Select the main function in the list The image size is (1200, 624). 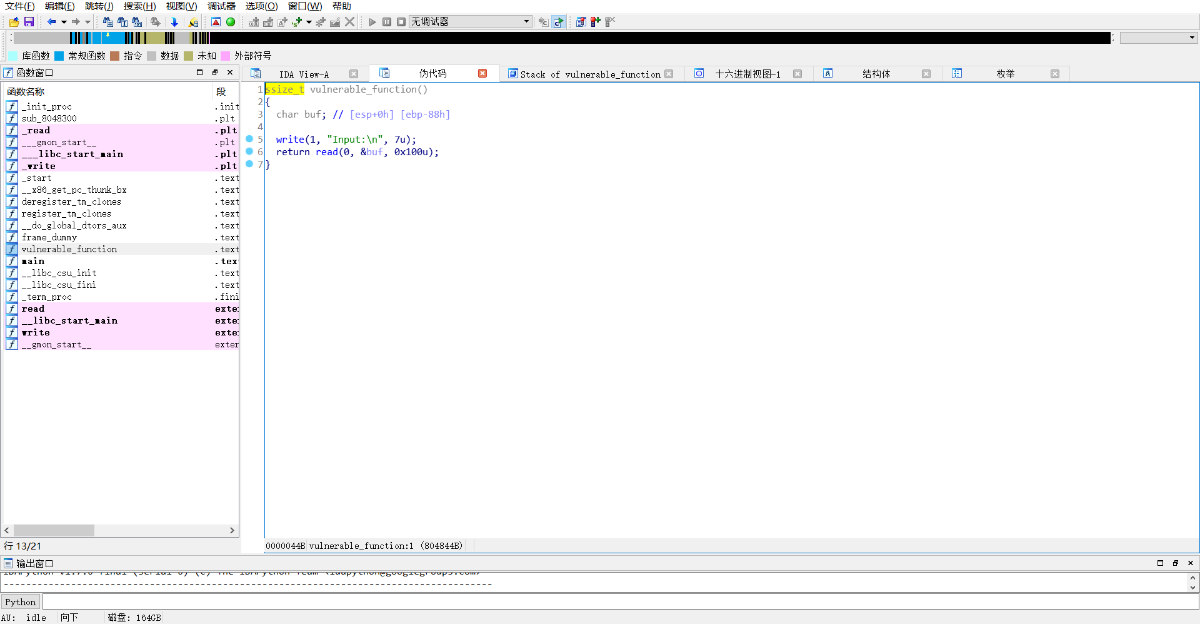click(120, 261)
